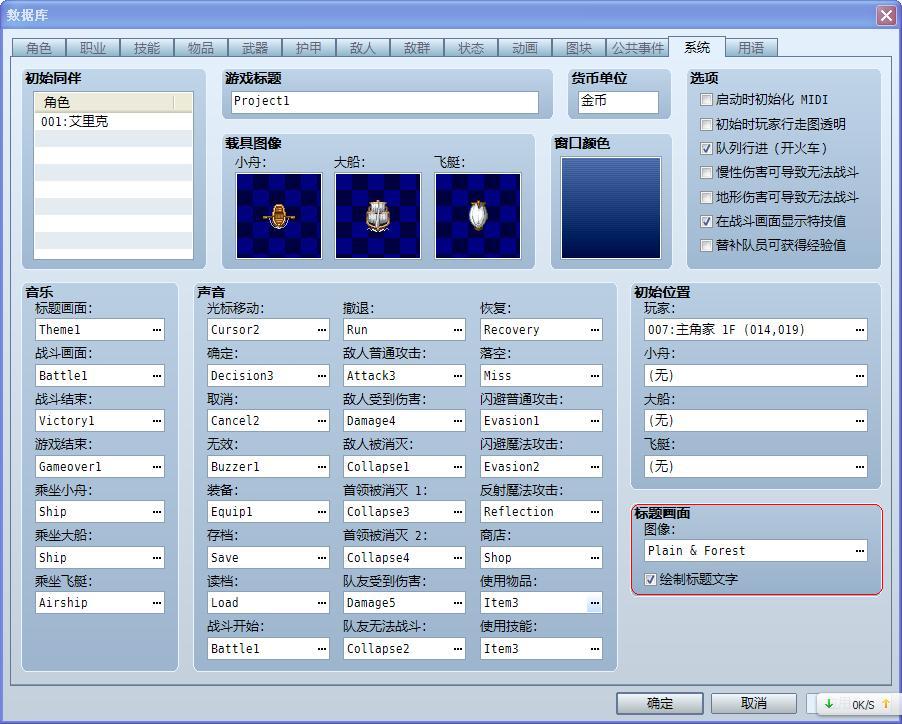Open 大船 start position ellipsis

[859, 421]
